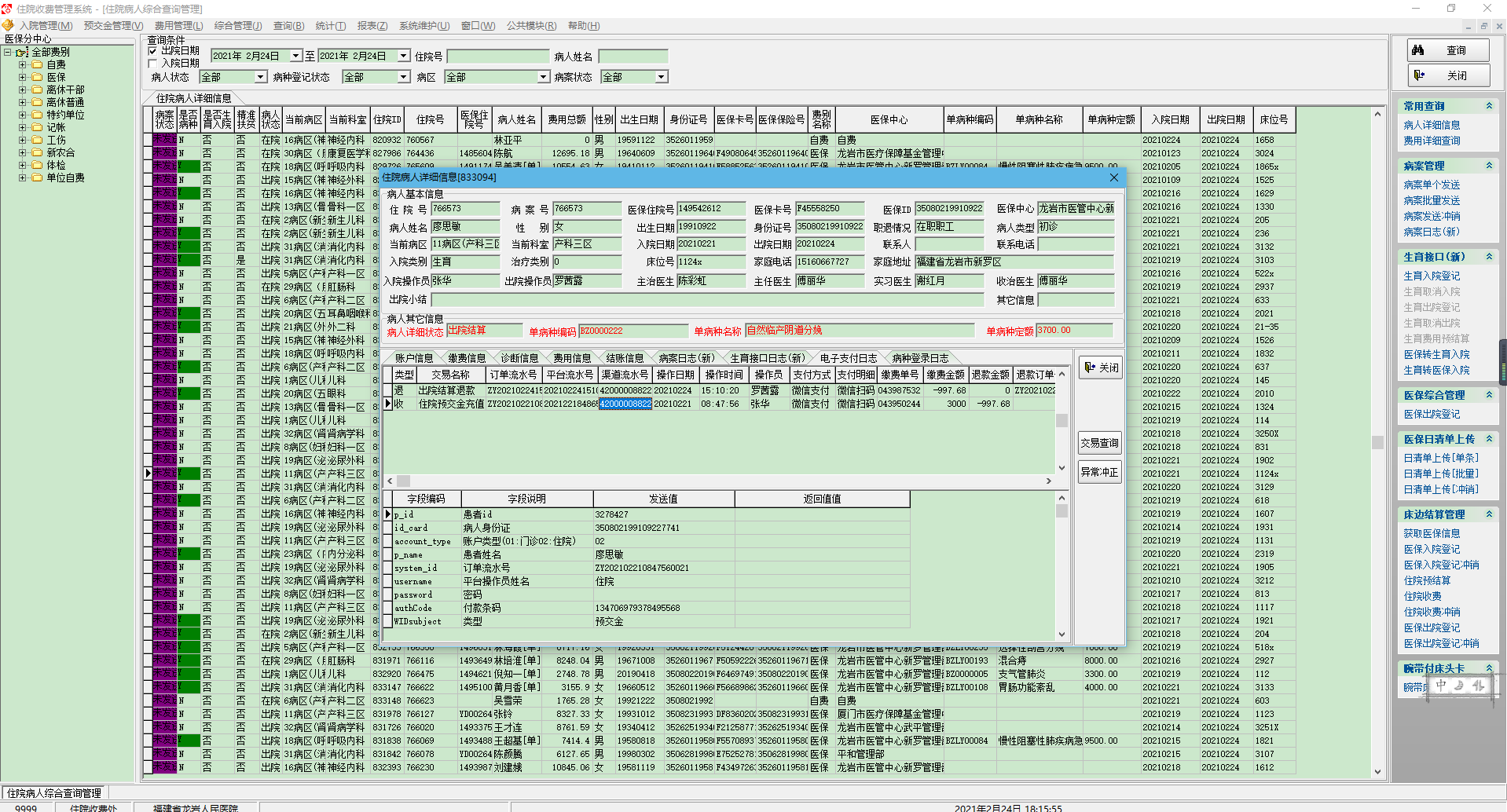Image resolution: width=1507 pixels, height=812 pixels.
Task: Close the 住院病人详细信息 dialog with X
Action: 1113,177
